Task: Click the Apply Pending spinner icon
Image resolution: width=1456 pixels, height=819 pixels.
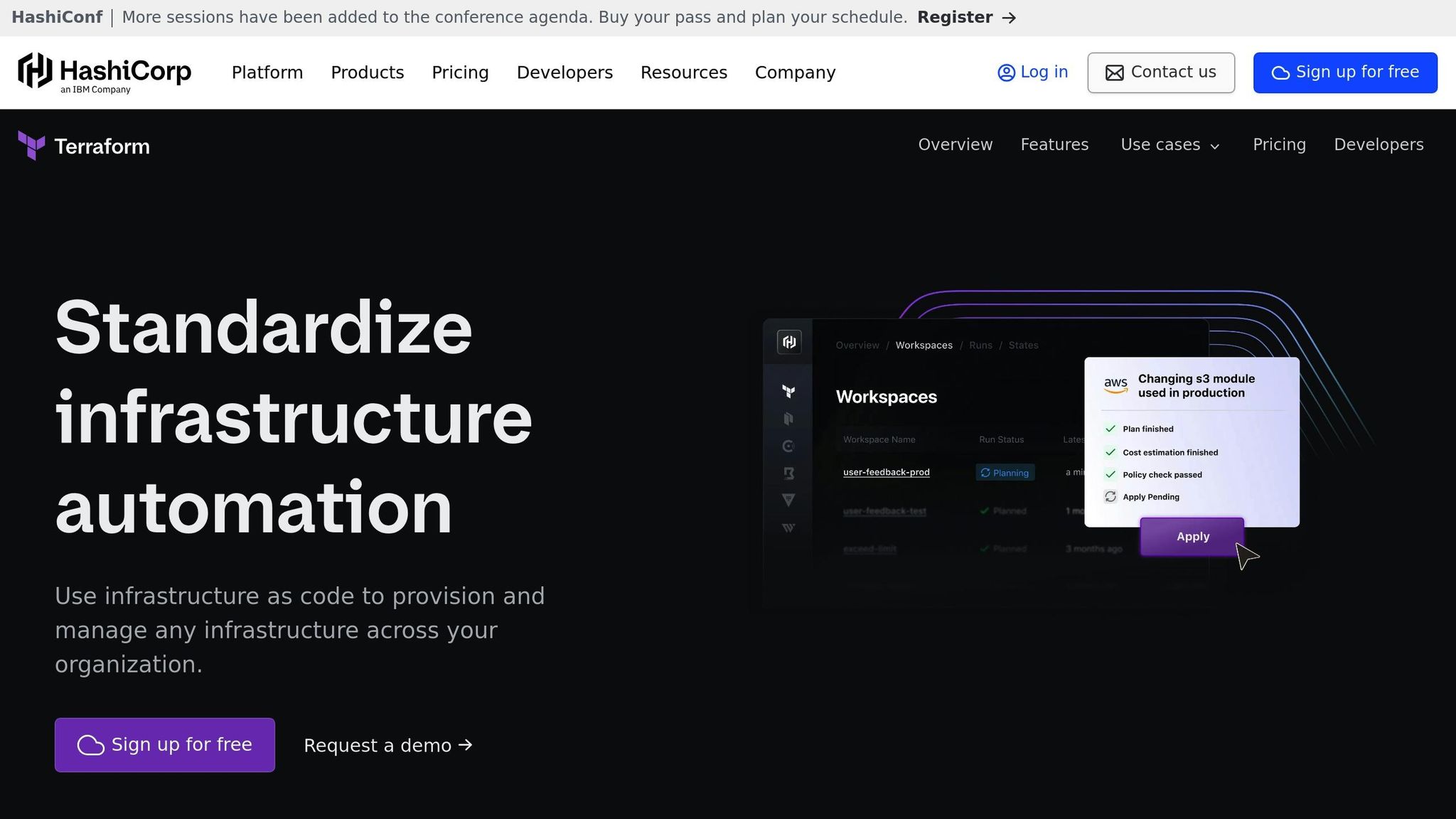Action: 1110,497
